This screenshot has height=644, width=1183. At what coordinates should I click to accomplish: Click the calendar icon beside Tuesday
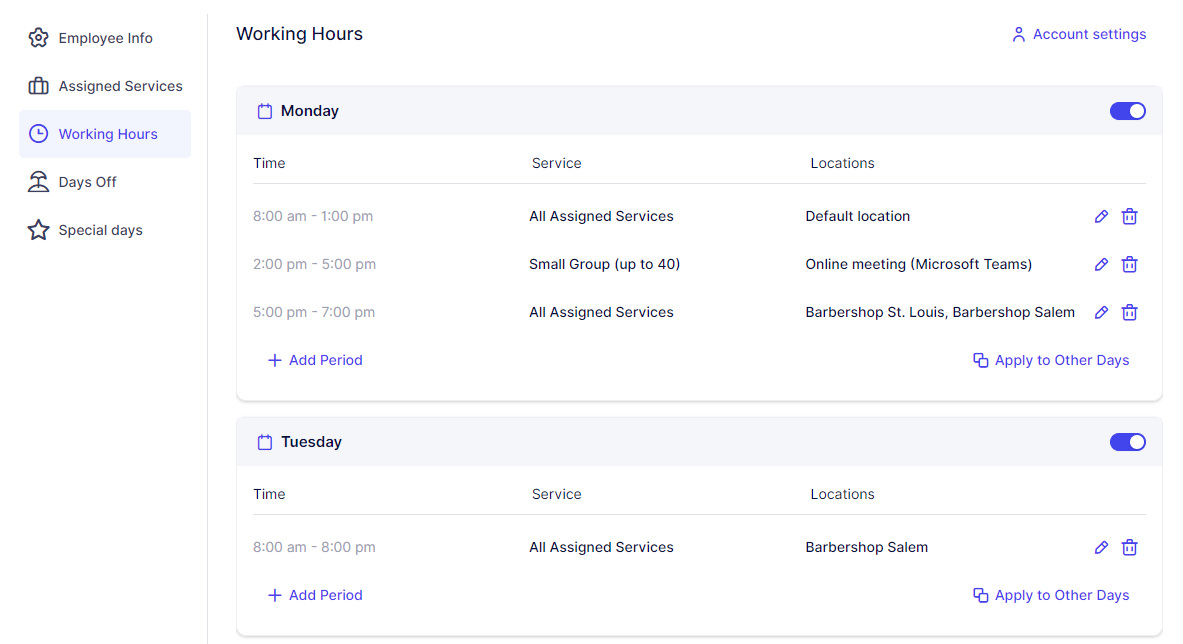coord(264,441)
